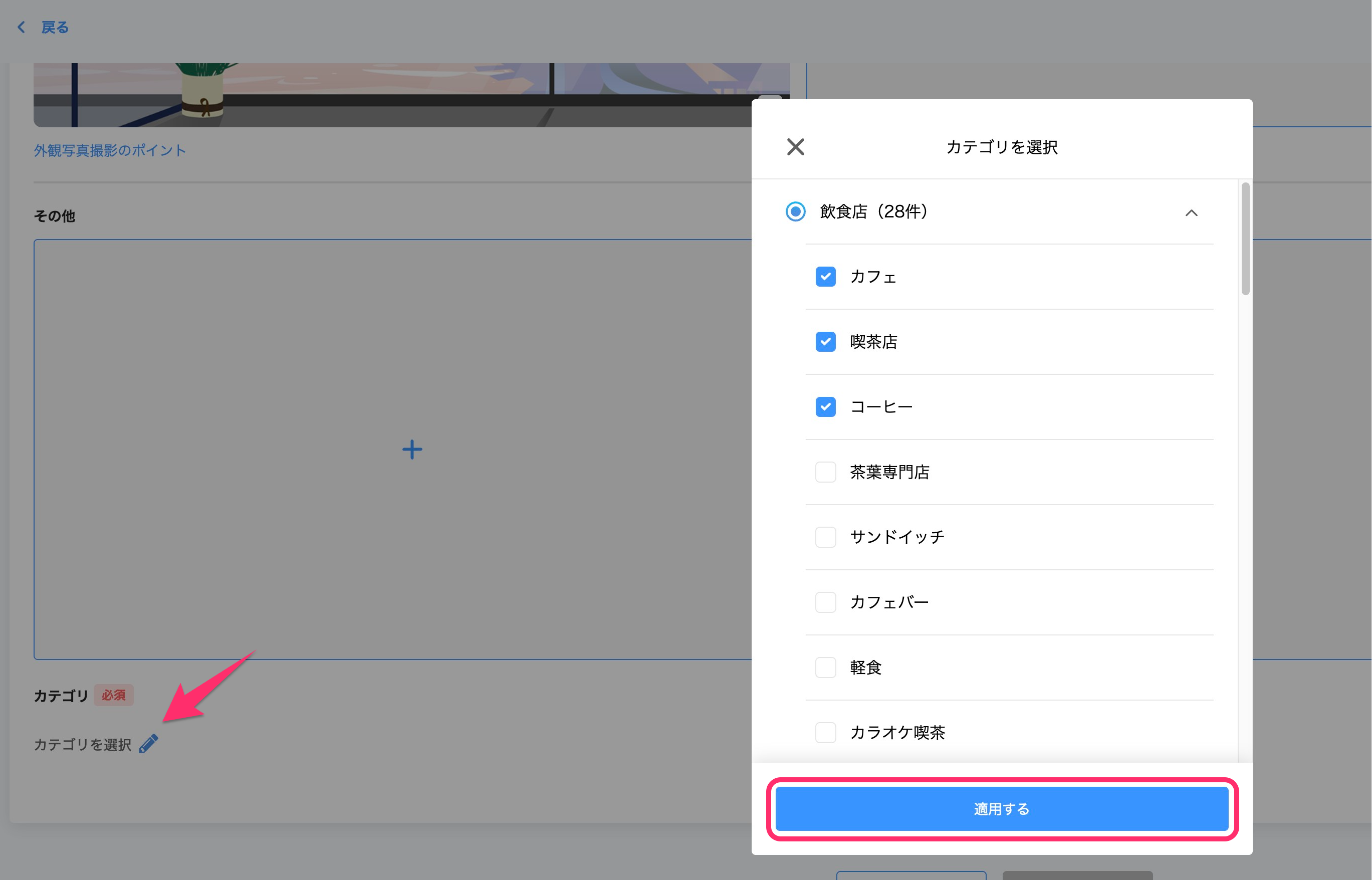The height and width of the screenshot is (880, 1372).
Task: Select the 軽食 checkbox
Action: click(825, 668)
